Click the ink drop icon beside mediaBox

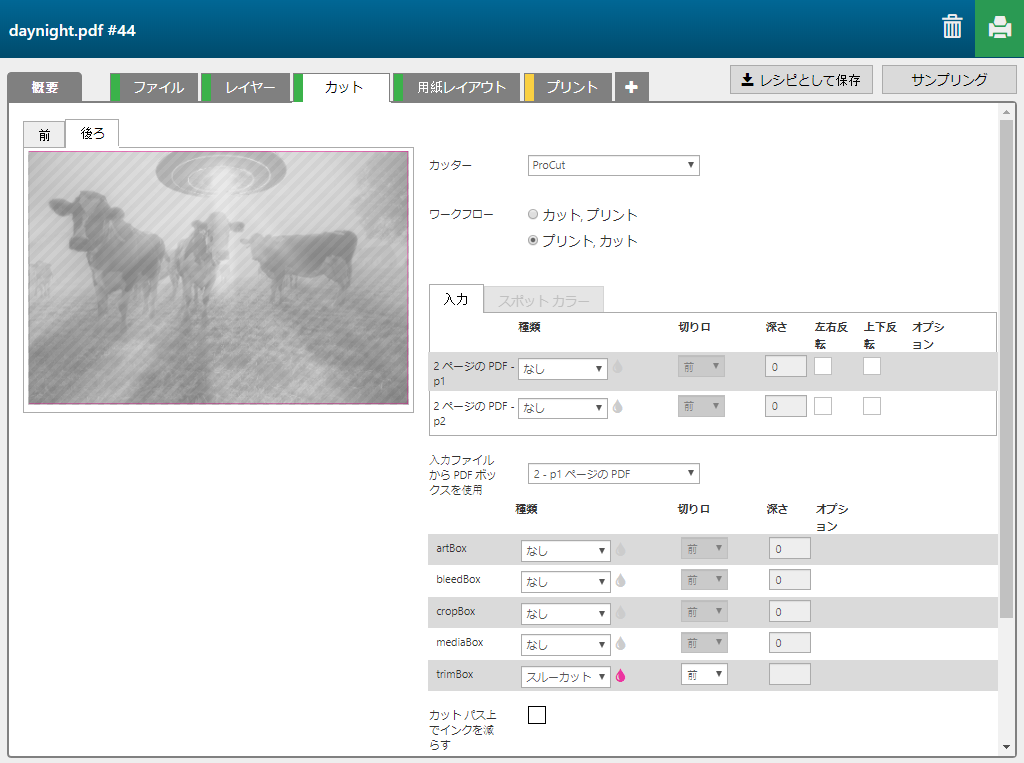tap(620, 644)
